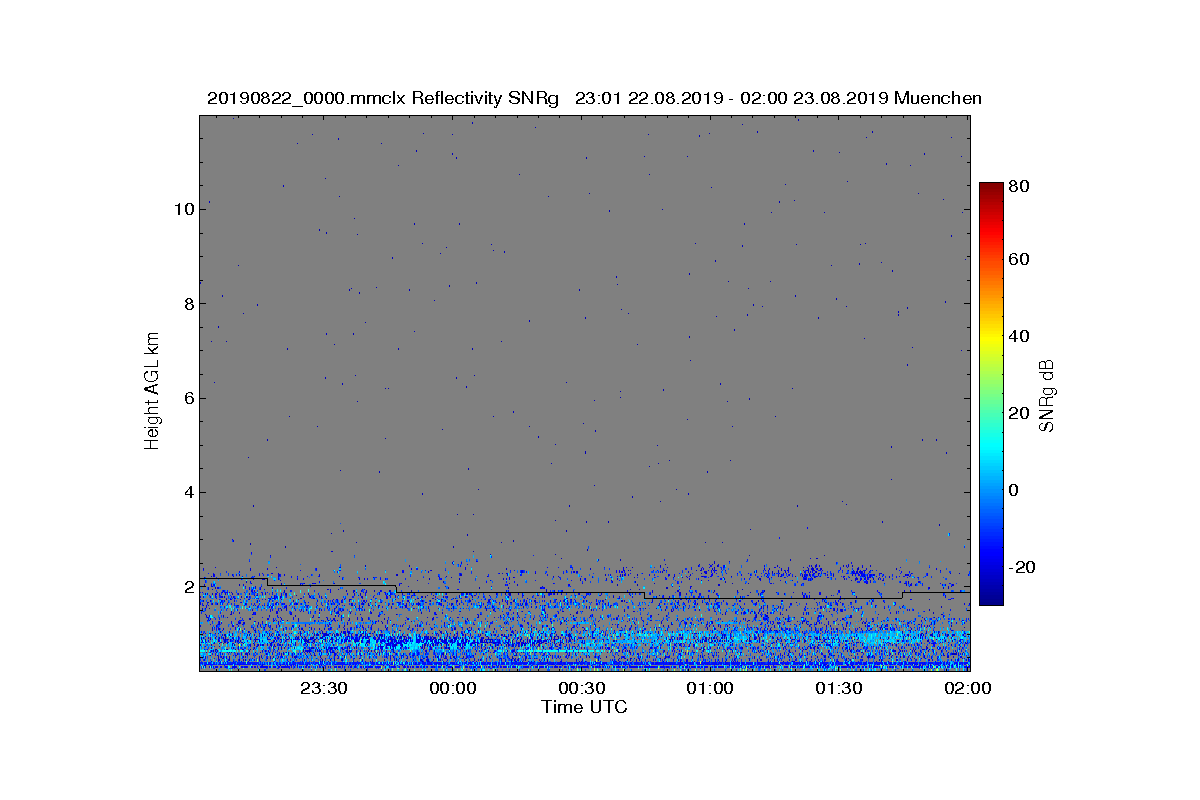Screen dimensions: 1200x800
Task: Click the 23:30 time tick label
Action: 324,688
